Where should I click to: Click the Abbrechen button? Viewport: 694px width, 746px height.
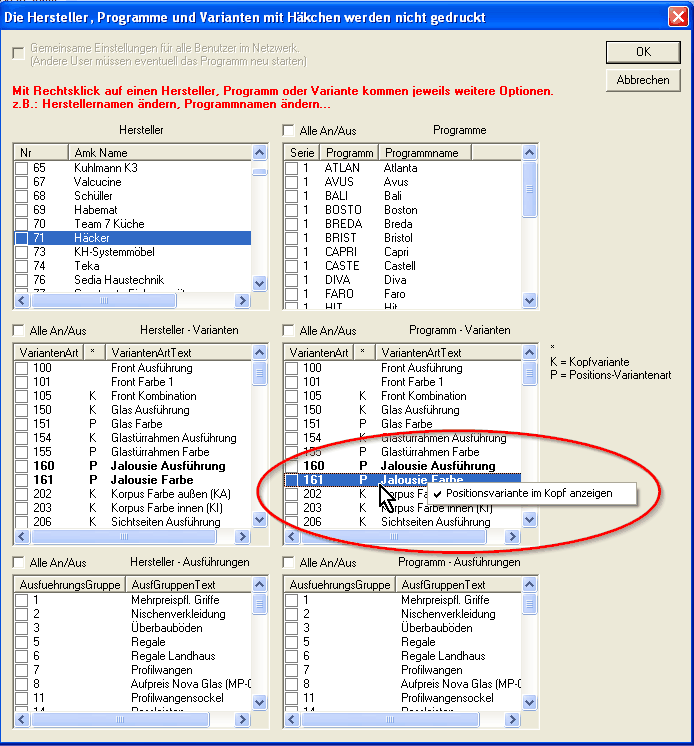pyautogui.click(x=643, y=80)
